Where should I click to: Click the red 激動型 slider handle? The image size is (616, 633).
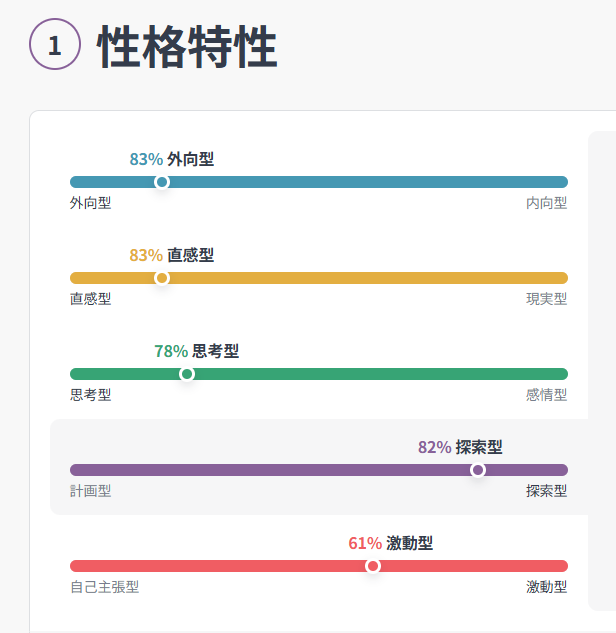[373, 566]
